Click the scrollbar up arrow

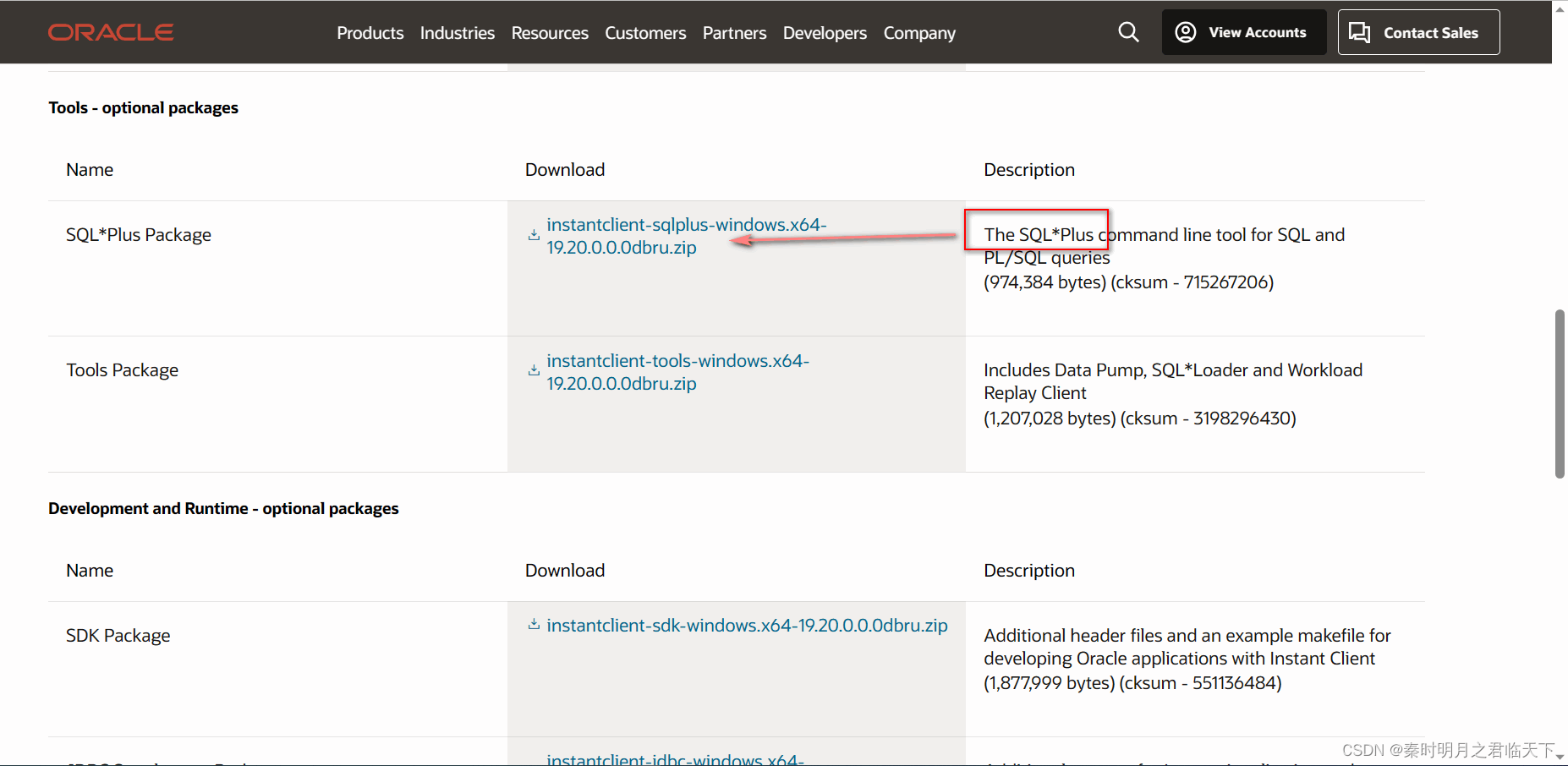1560,8
